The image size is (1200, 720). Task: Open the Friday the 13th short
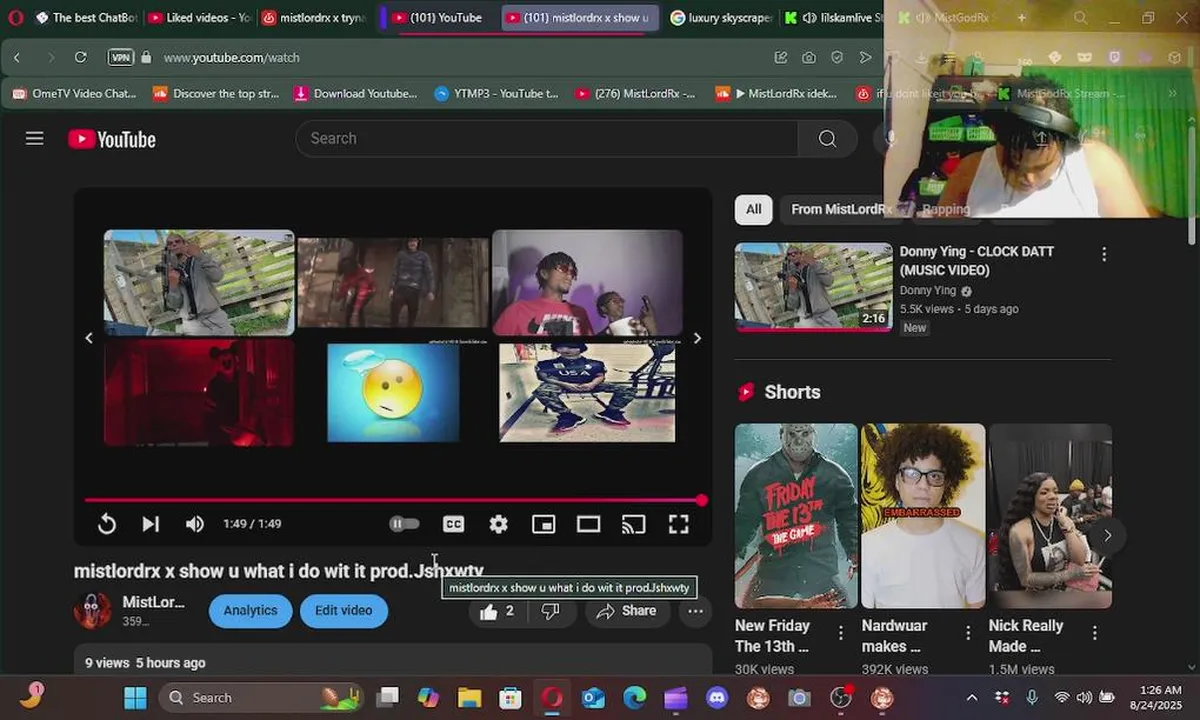point(796,516)
